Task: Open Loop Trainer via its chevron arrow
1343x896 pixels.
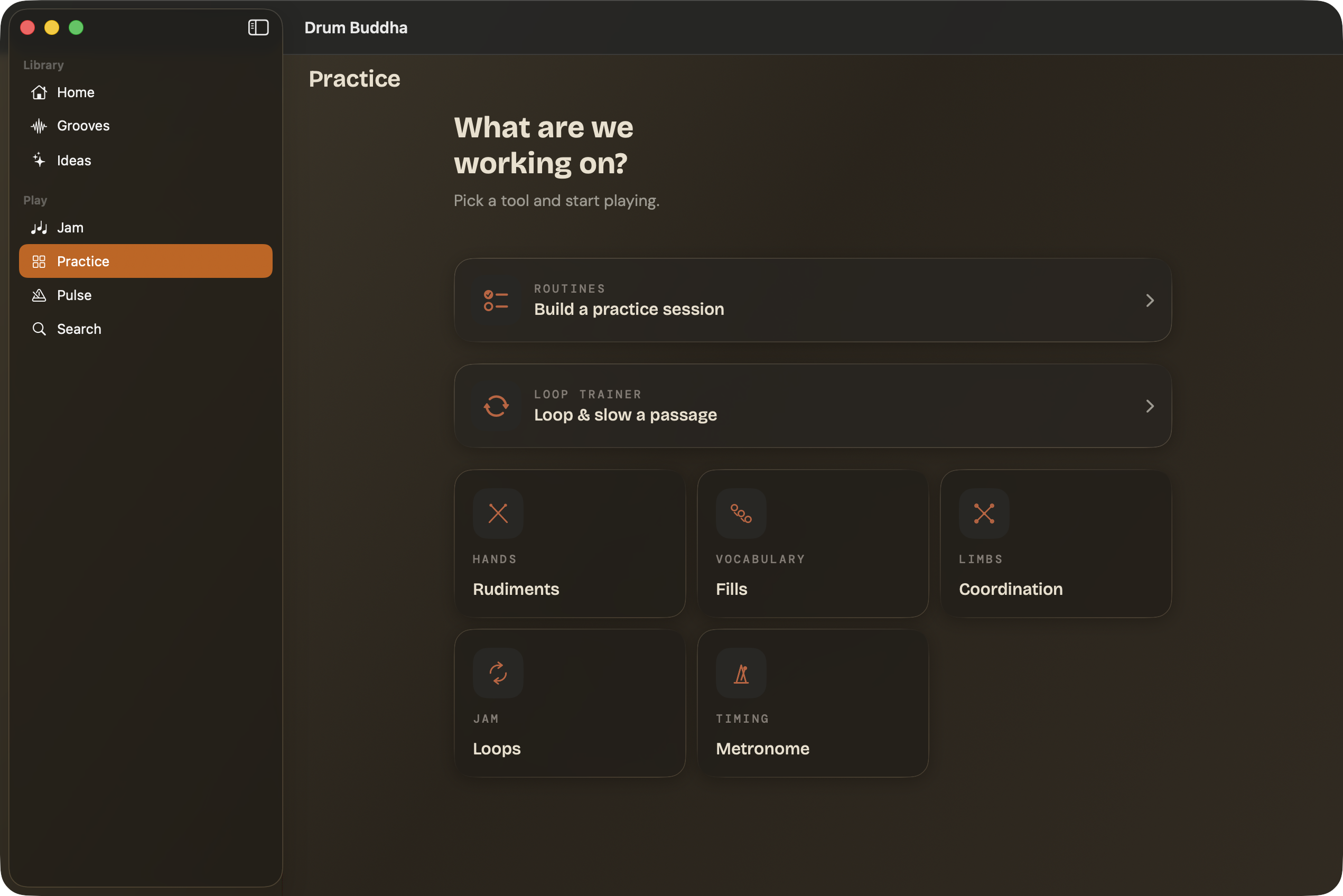Action: click(x=1149, y=406)
